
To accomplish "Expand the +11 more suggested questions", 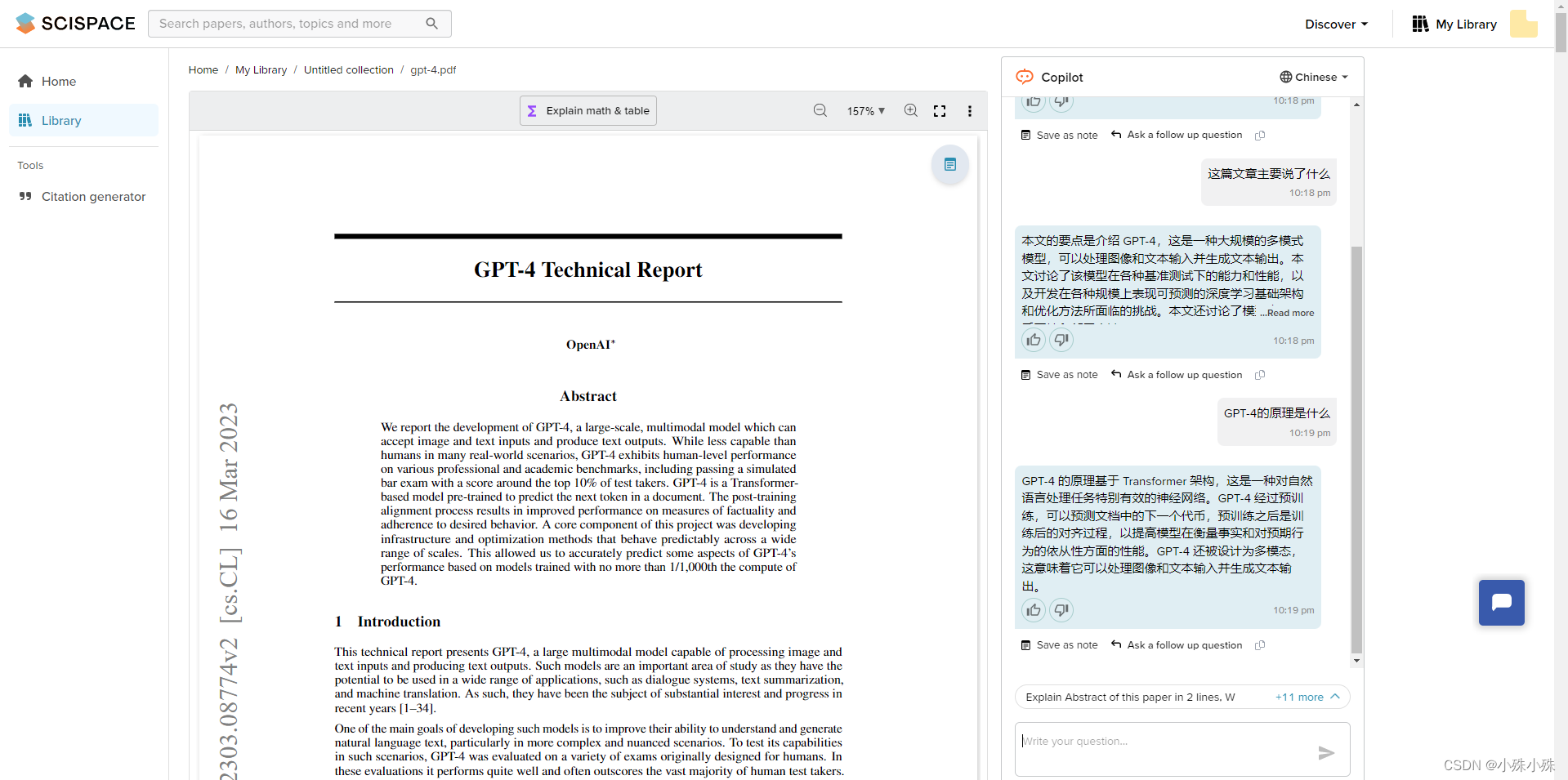I will (1307, 697).
